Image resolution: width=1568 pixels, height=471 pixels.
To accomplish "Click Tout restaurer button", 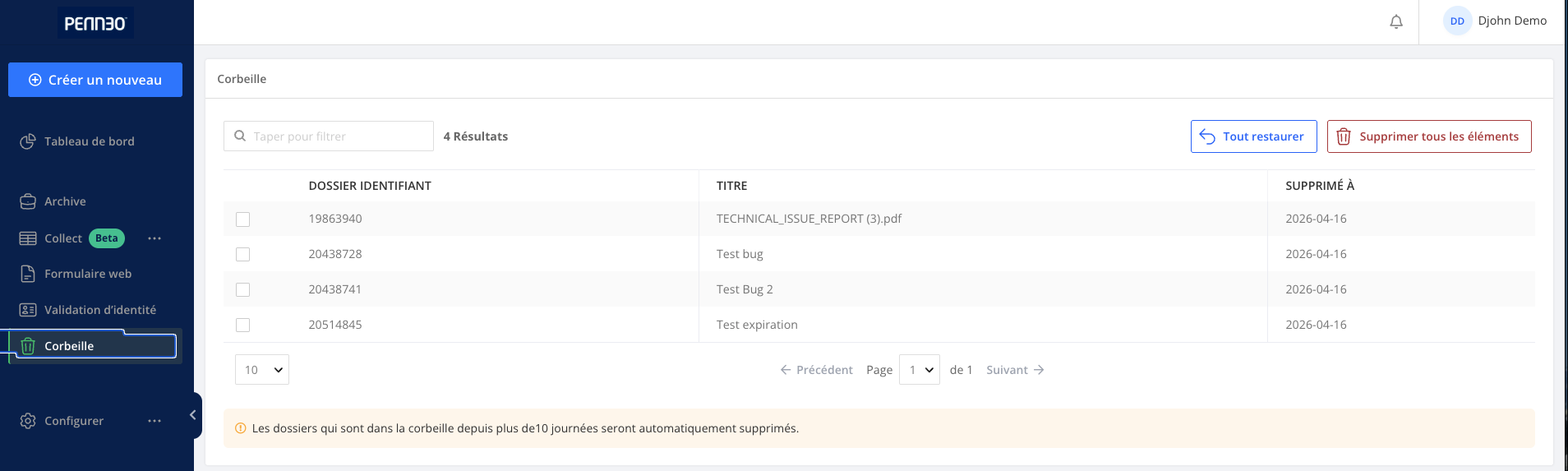I will pos(1253,136).
